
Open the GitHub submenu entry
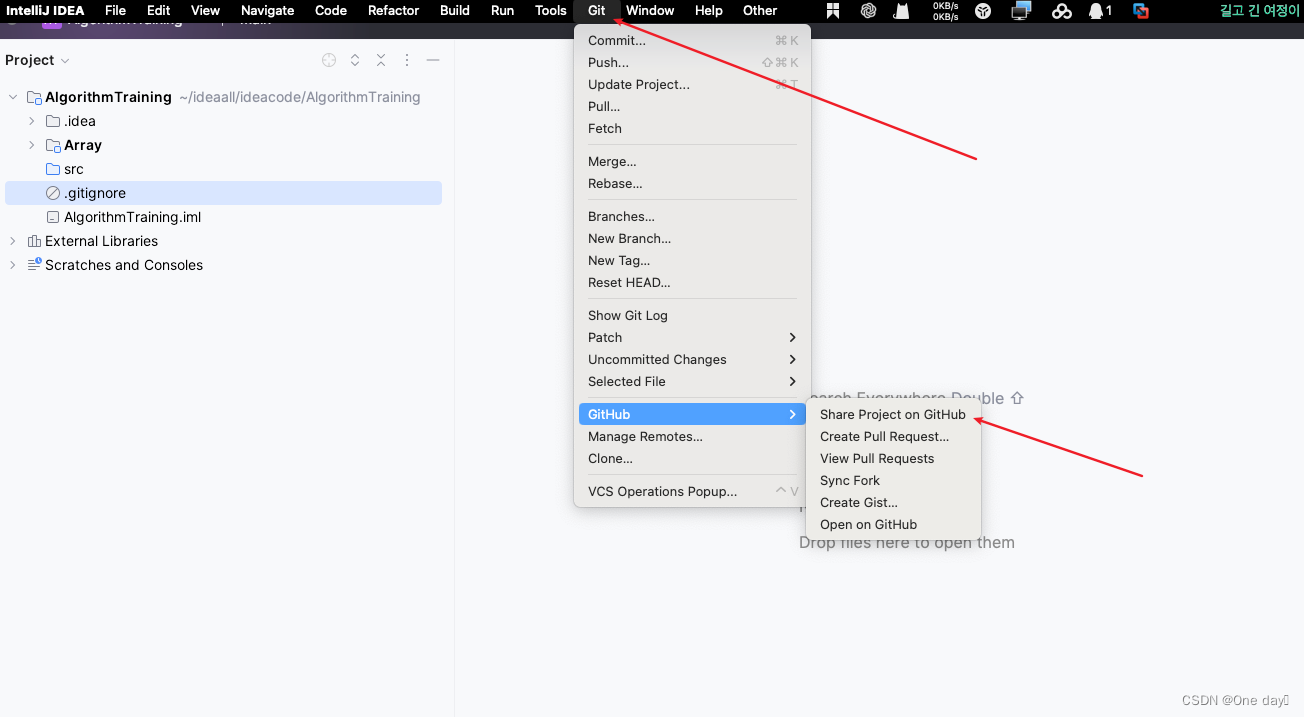(x=692, y=415)
